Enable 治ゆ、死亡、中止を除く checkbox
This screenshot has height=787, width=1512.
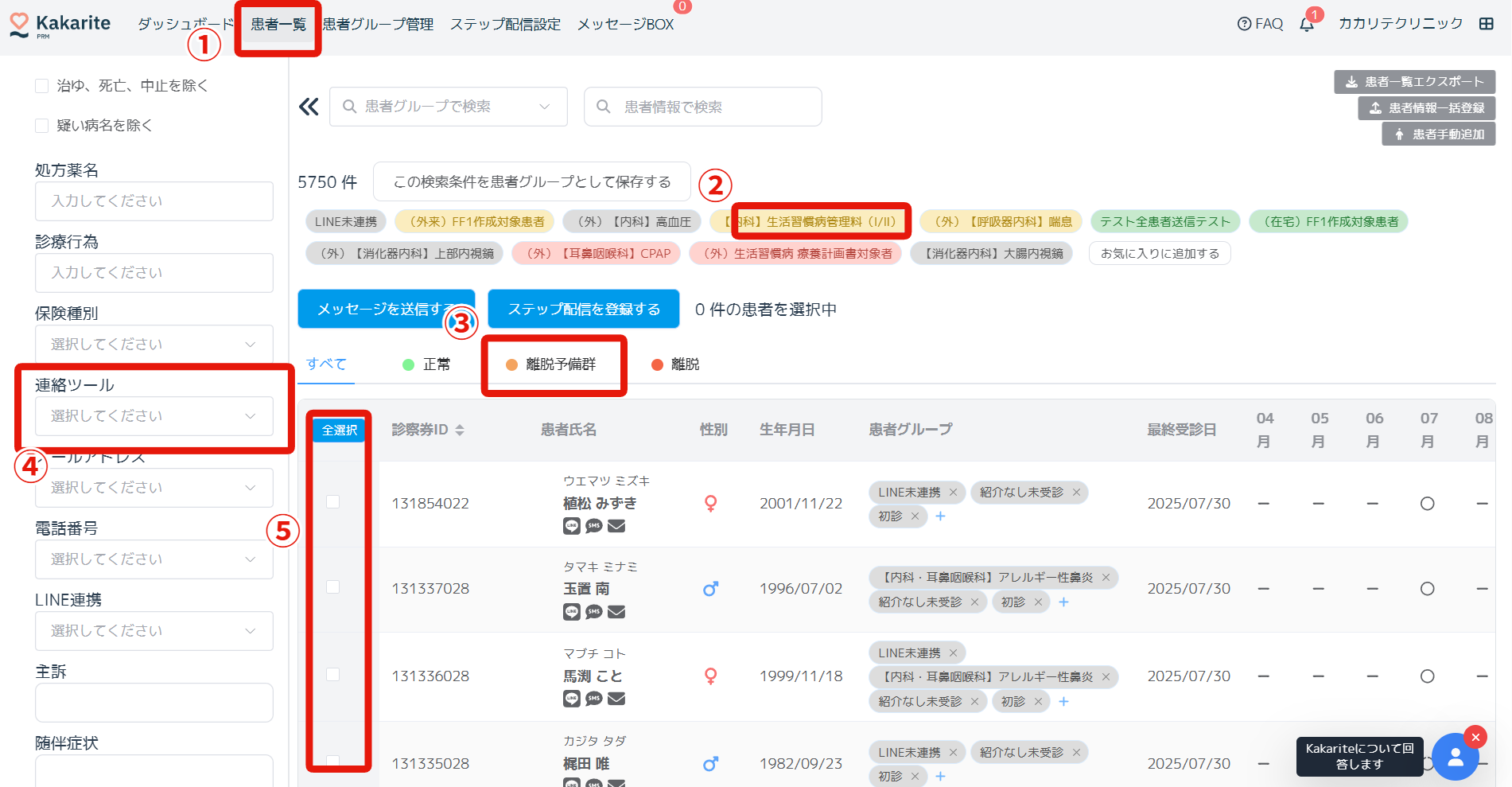pos(42,86)
